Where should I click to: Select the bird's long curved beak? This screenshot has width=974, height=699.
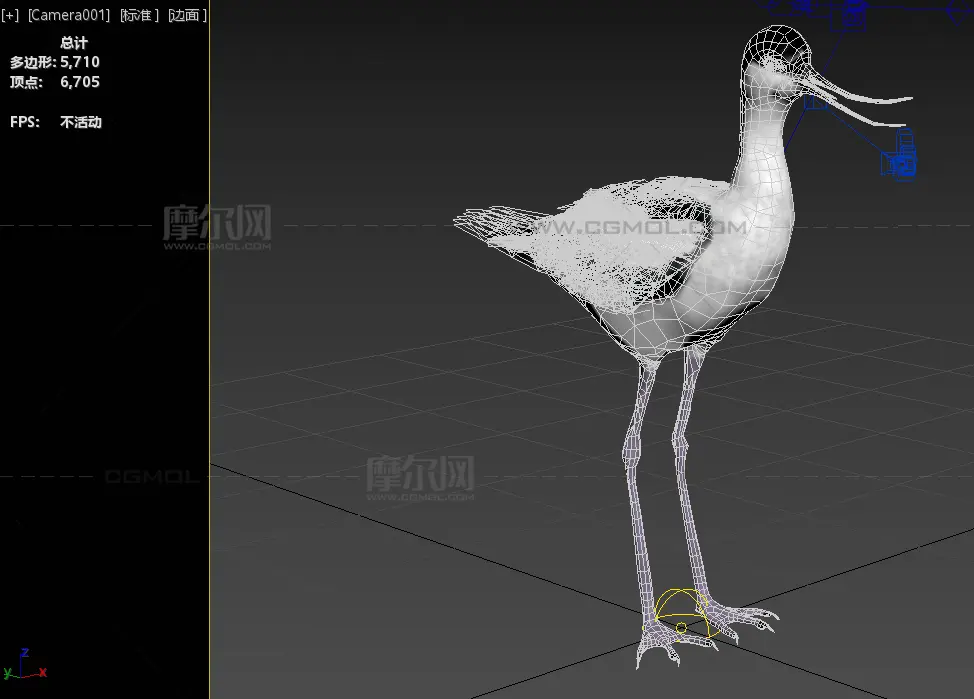860,98
